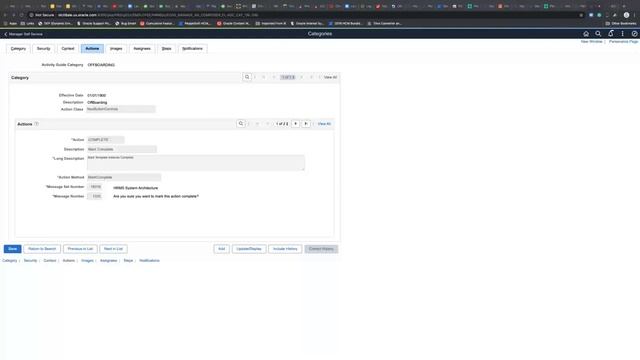The width and height of the screenshot is (640, 360).
Task: Click the Action Method field
Action: pyautogui.click(x=124, y=178)
